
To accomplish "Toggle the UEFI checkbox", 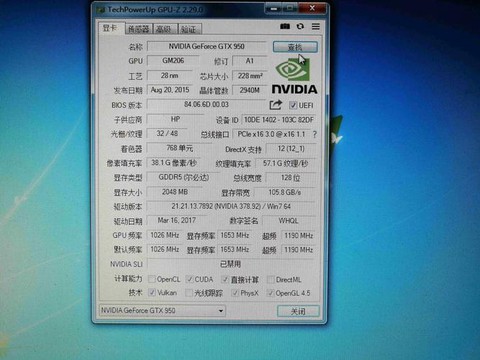I will 293,105.
